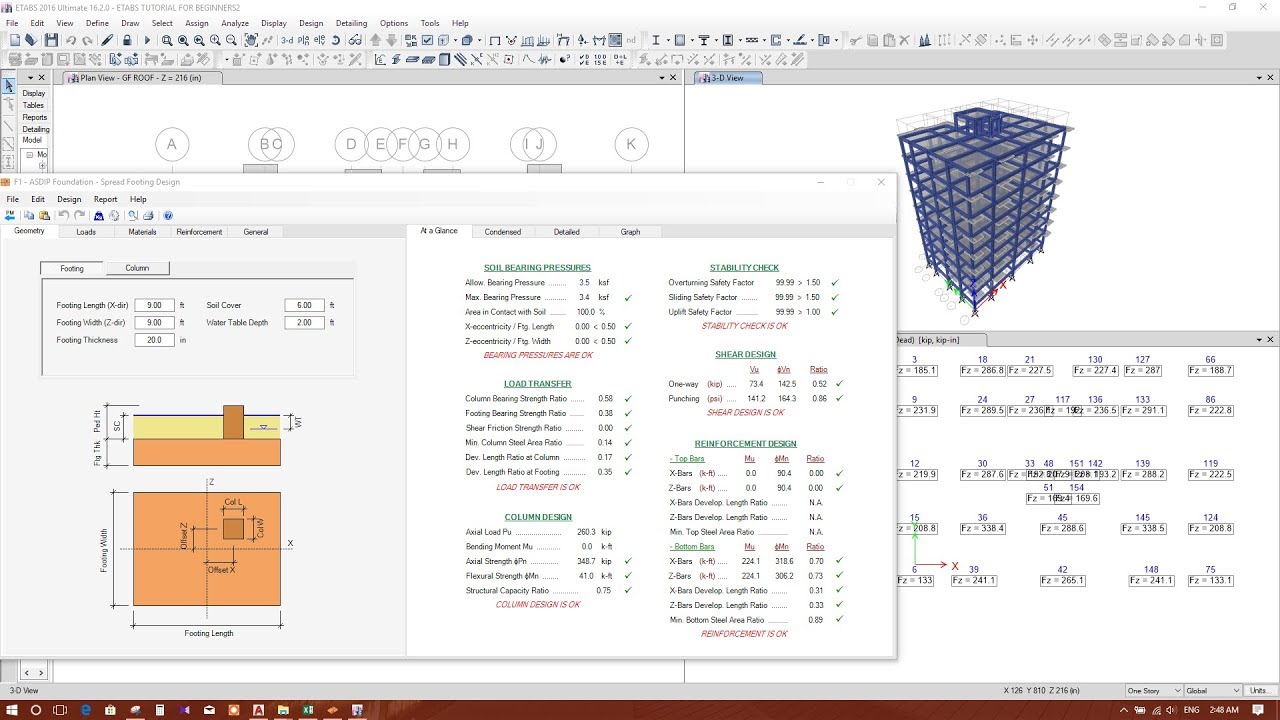The height and width of the screenshot is (720, 1280).
Task: Open Excel from the Windows taskbar
Action: pyautogui.click(x=307, y=711)
